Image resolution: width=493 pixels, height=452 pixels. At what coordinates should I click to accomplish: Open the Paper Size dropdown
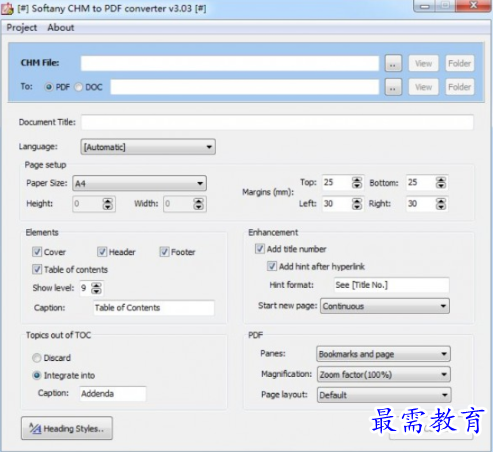[x=139, y=183]
